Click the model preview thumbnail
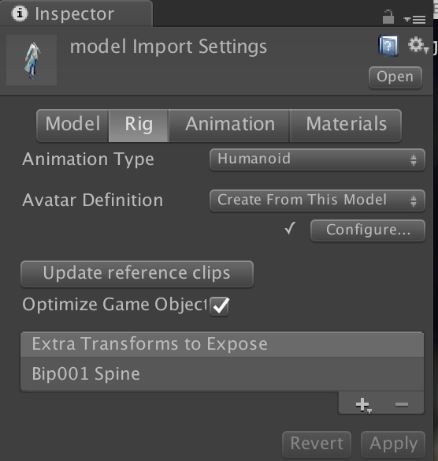Viewport: 438px width, 461px height. pos(32,60)
